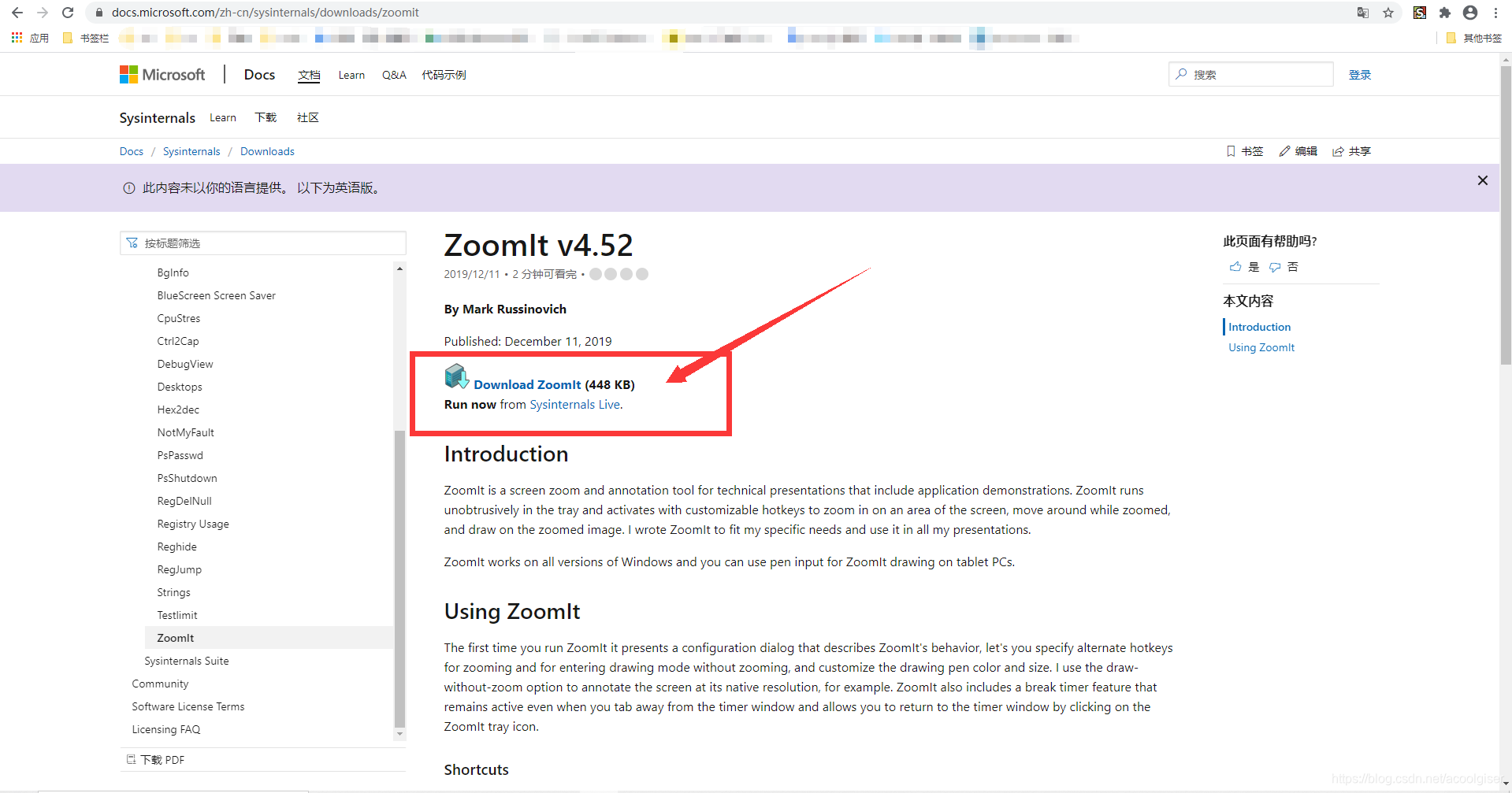Click the site lock icon in address bar
The height and width of the screenshot is (793, 1512).
click(98, 13)
